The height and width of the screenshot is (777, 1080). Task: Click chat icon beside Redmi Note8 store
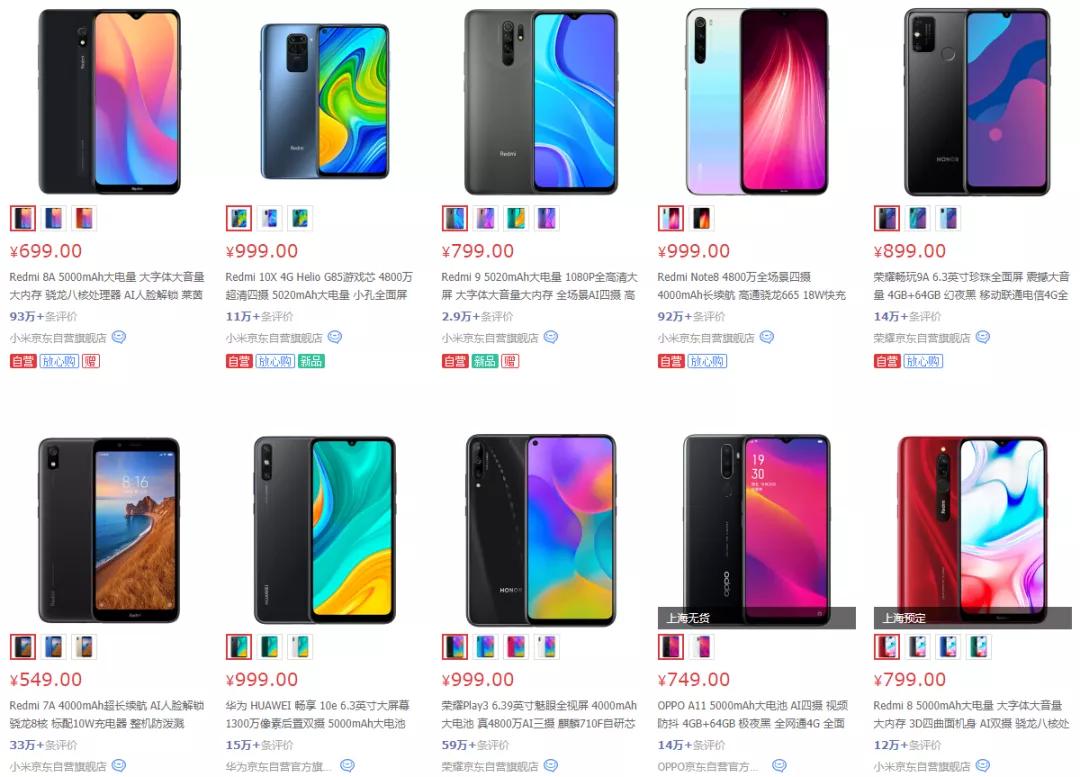pyautogui.click(x=767, y=338)
